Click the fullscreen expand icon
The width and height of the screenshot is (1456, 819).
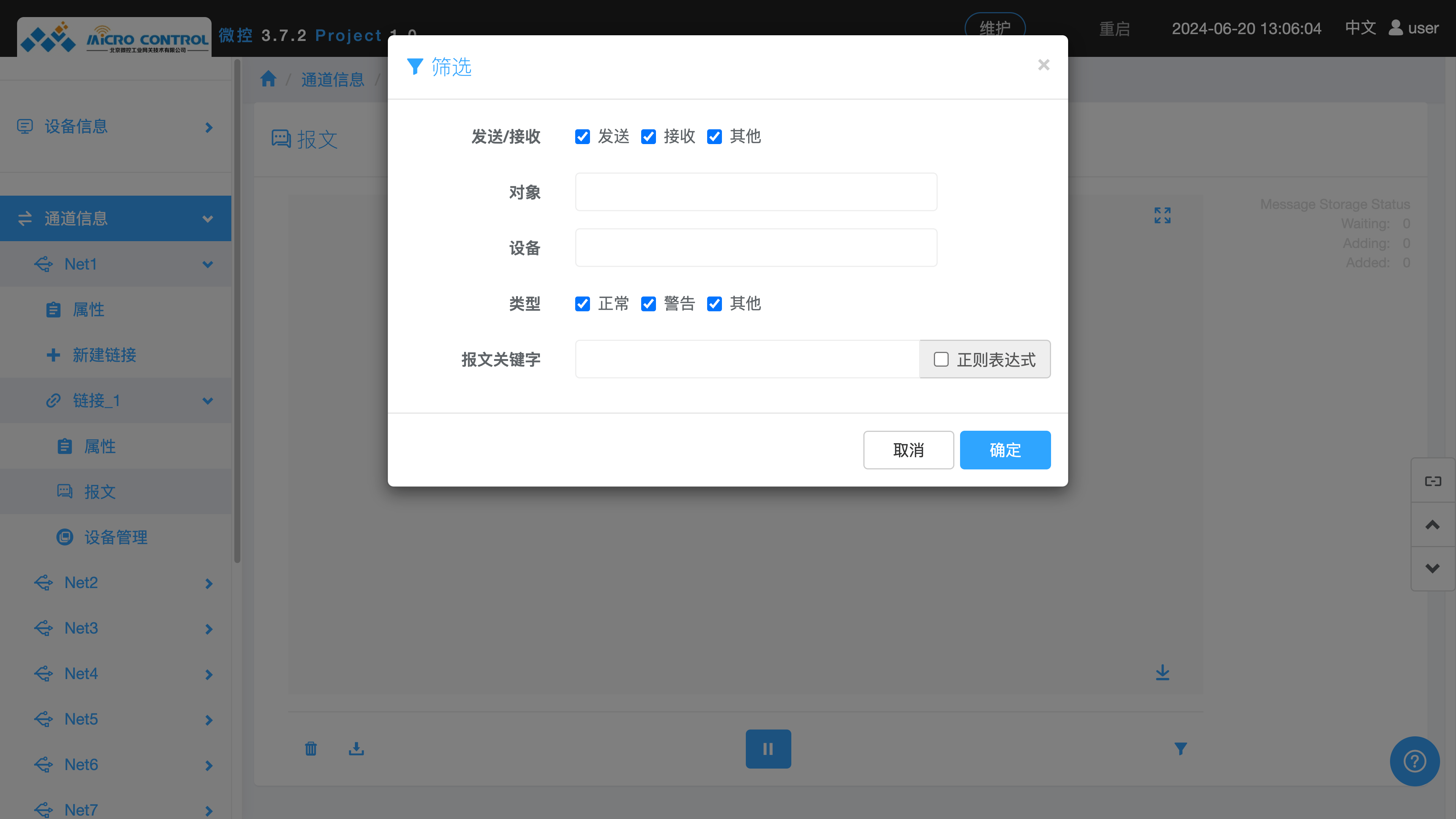[1162, 215]
